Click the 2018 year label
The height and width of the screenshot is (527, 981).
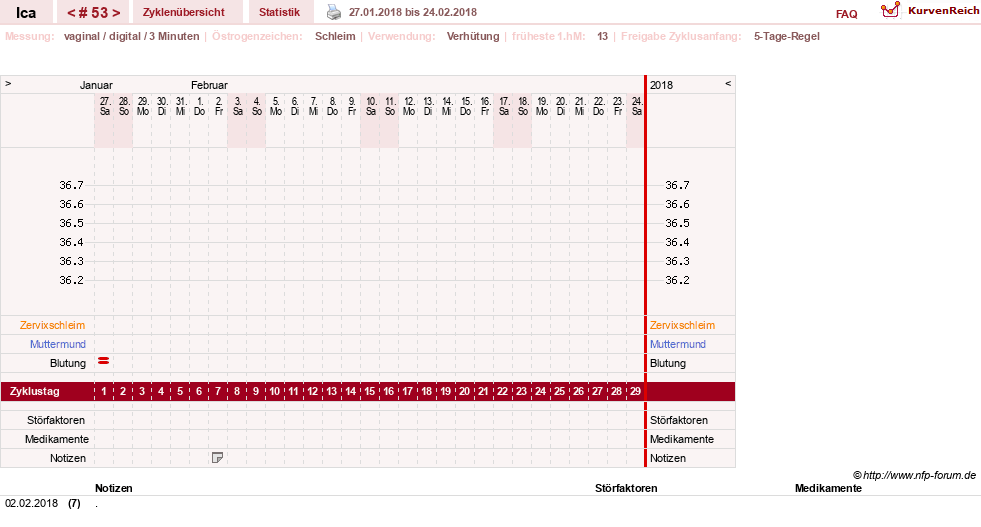click(661, 85)
